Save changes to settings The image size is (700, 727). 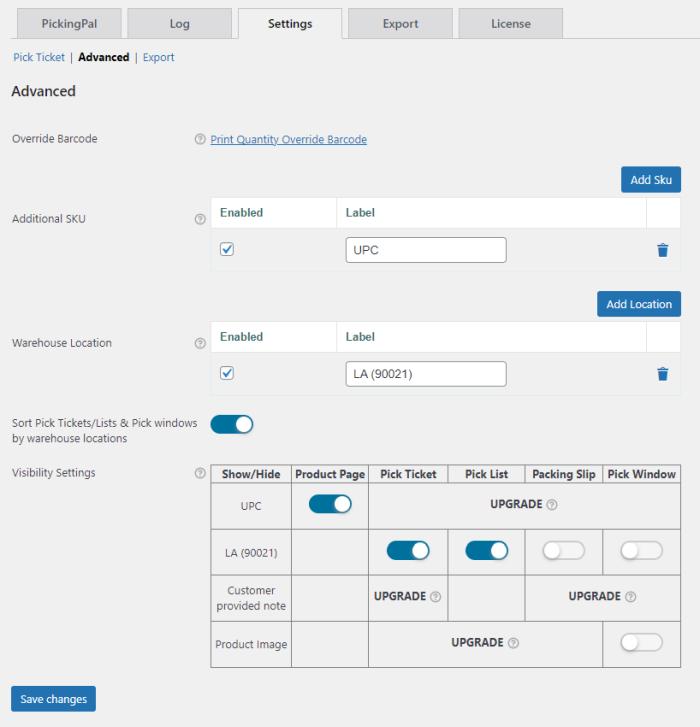point(53,699)
